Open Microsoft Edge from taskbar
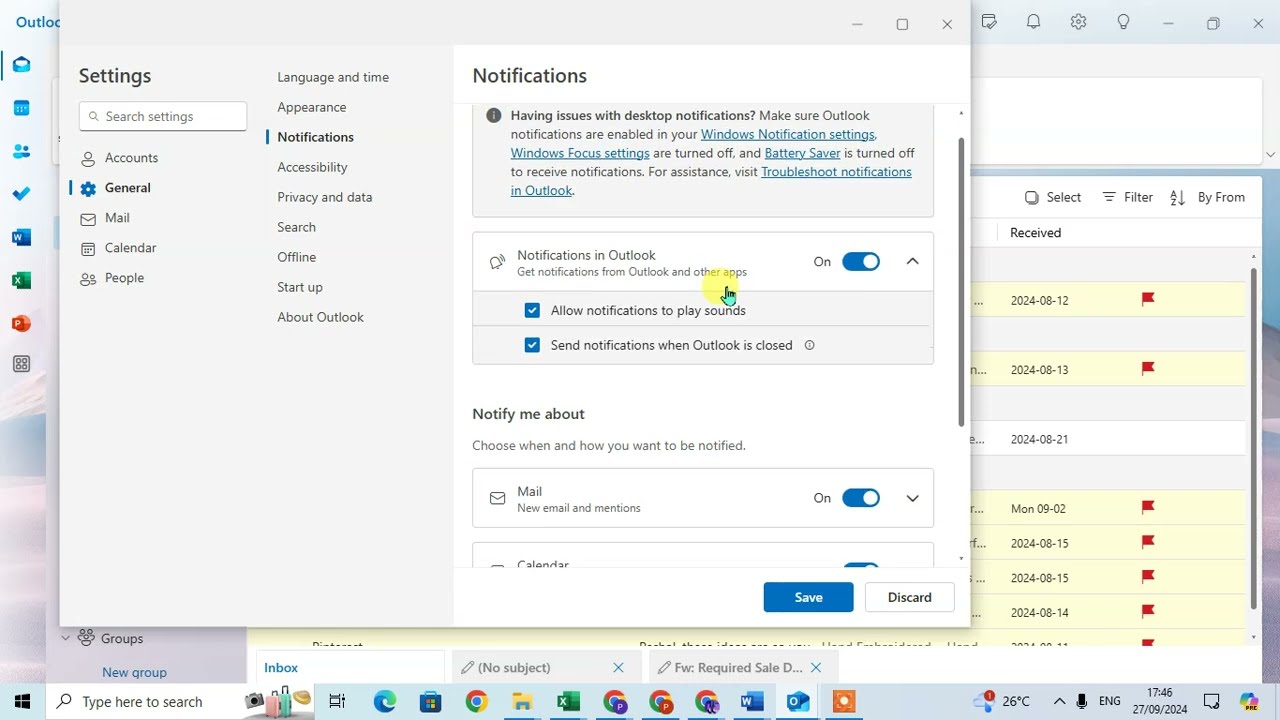This screenshot has width=1280, height=720. (x=385, y=702)
